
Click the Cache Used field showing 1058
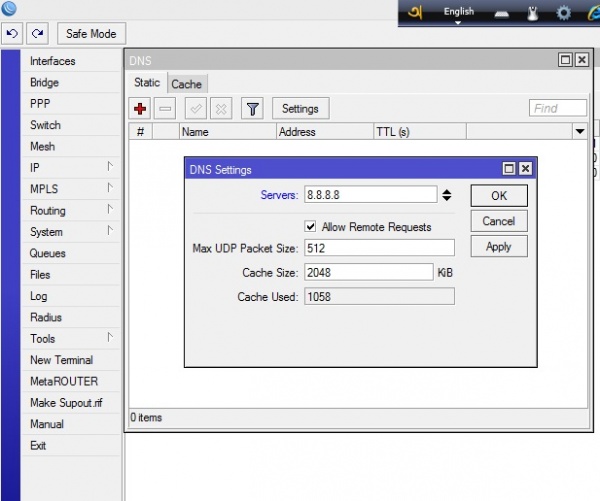point(379,297)
